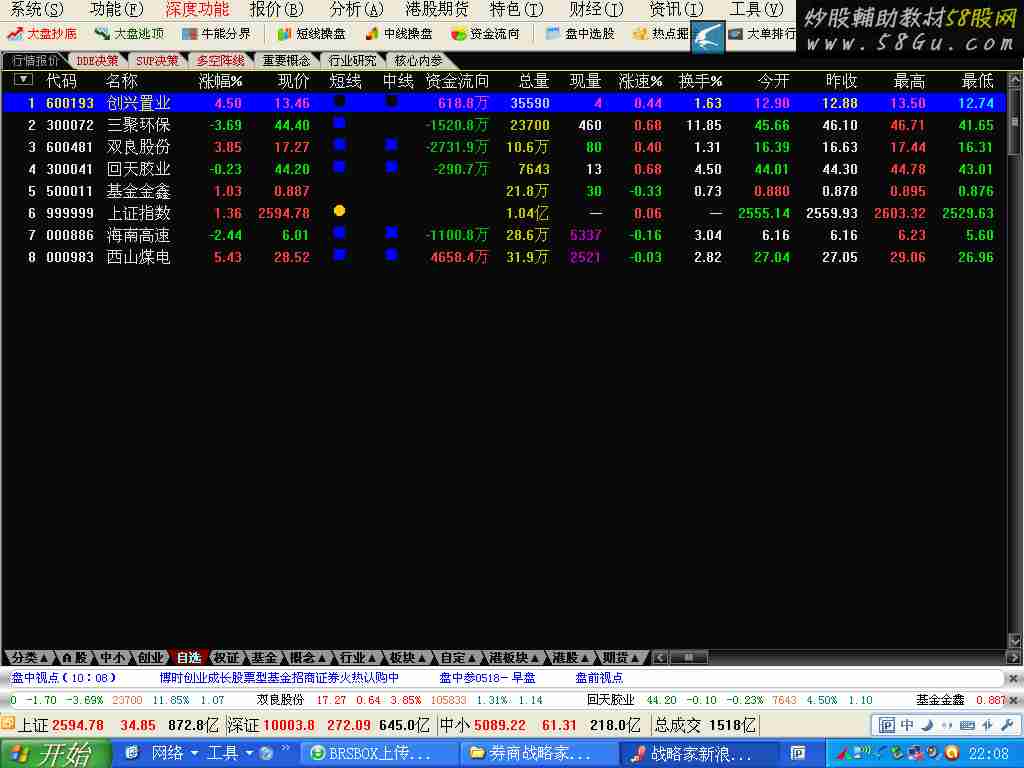Select the 自选 bottom tab
1024x768 pixels.
(x=189, y=658)
